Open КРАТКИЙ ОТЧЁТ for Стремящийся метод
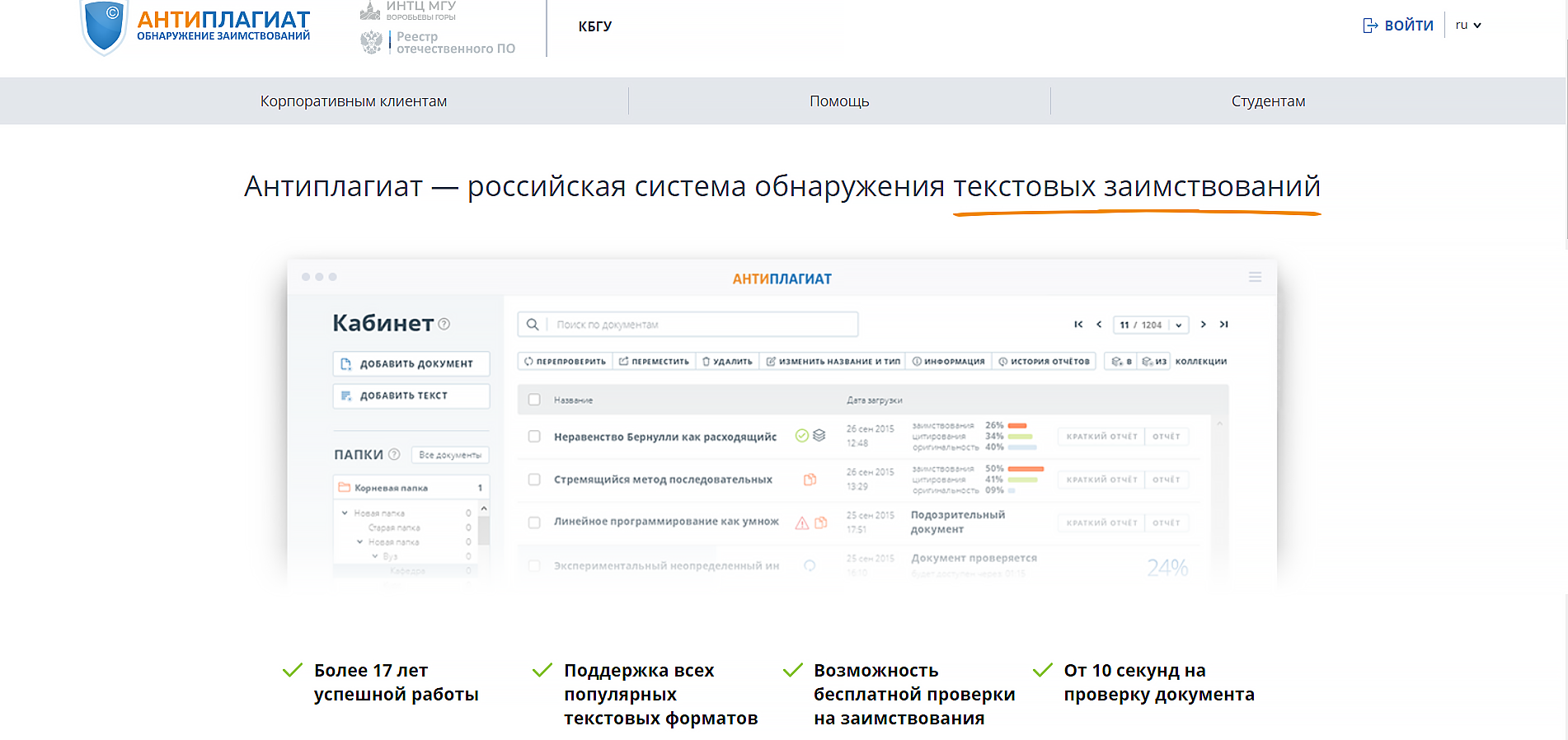The height and width of the screenshot is (740, 1568). coord(1101,480)
